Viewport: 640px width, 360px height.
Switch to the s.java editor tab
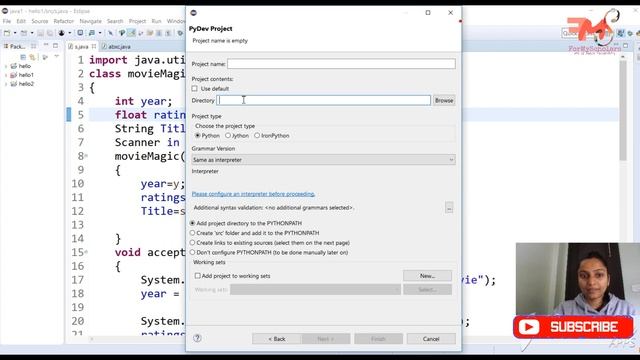click(81, 47)
